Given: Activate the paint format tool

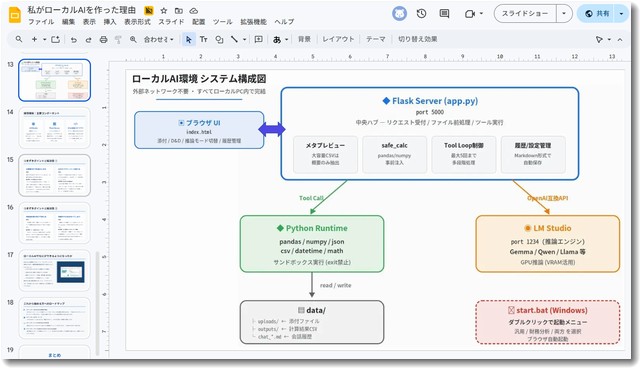Looking at the screenshot, I should click(118, 40).
